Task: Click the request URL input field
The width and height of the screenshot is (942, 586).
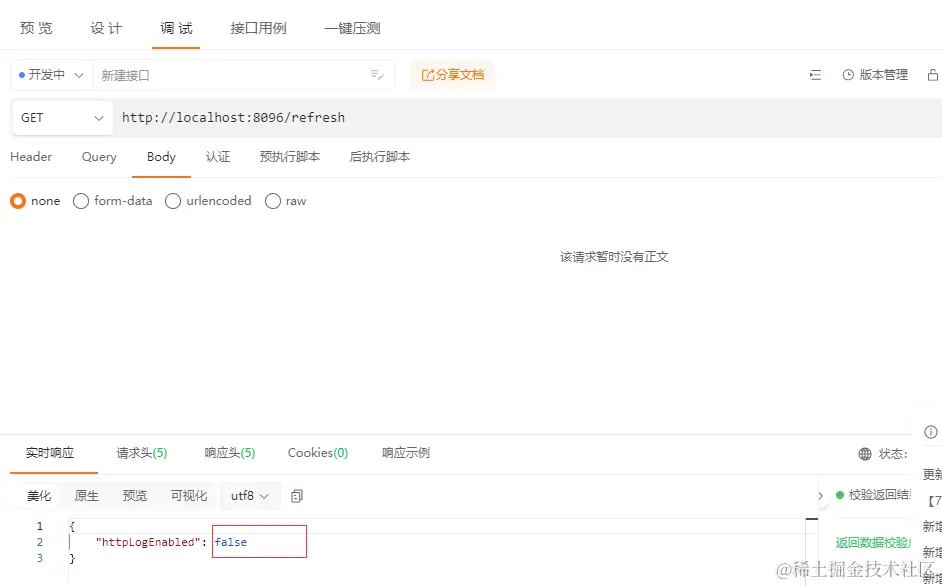Action: click(x=400, y=117)
